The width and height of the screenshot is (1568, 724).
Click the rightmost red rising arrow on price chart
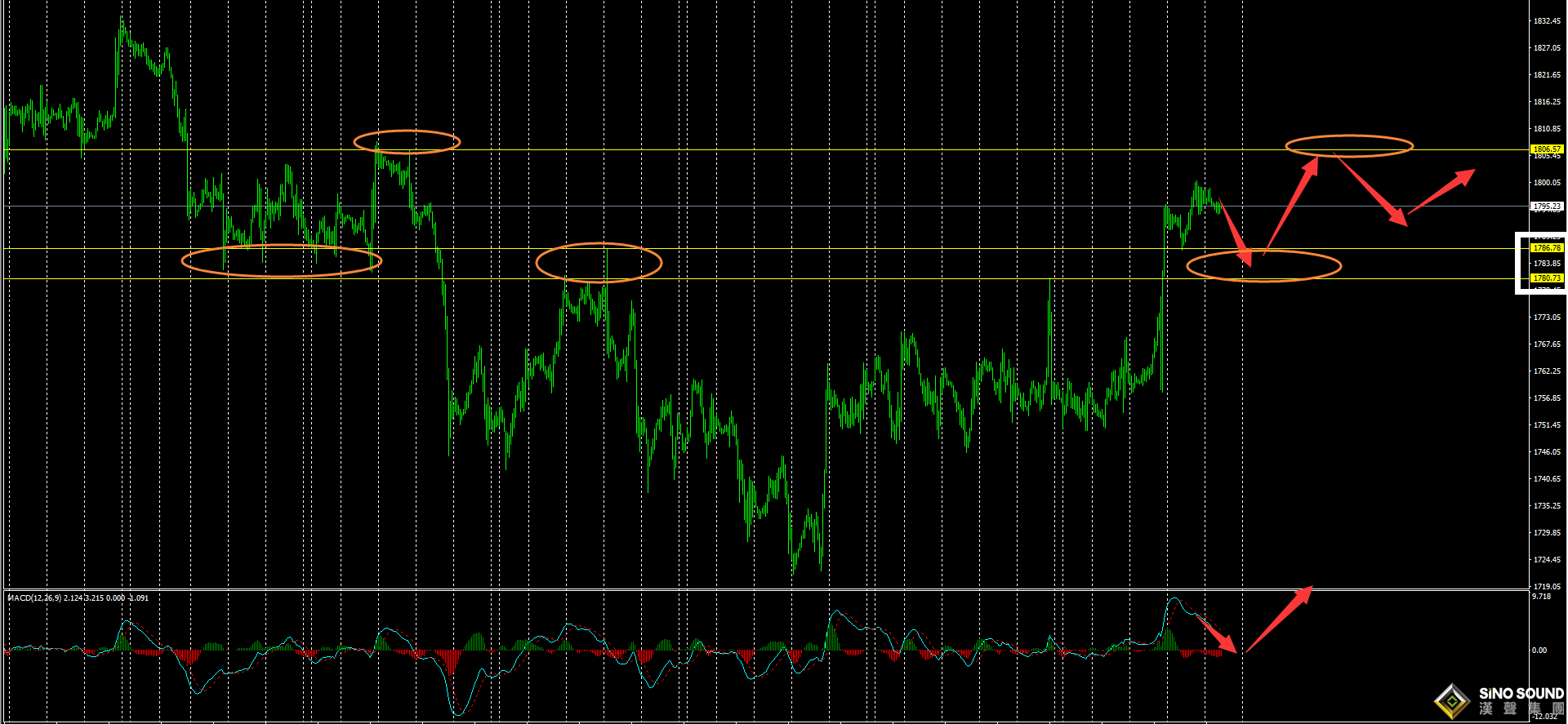point(1441,192)
